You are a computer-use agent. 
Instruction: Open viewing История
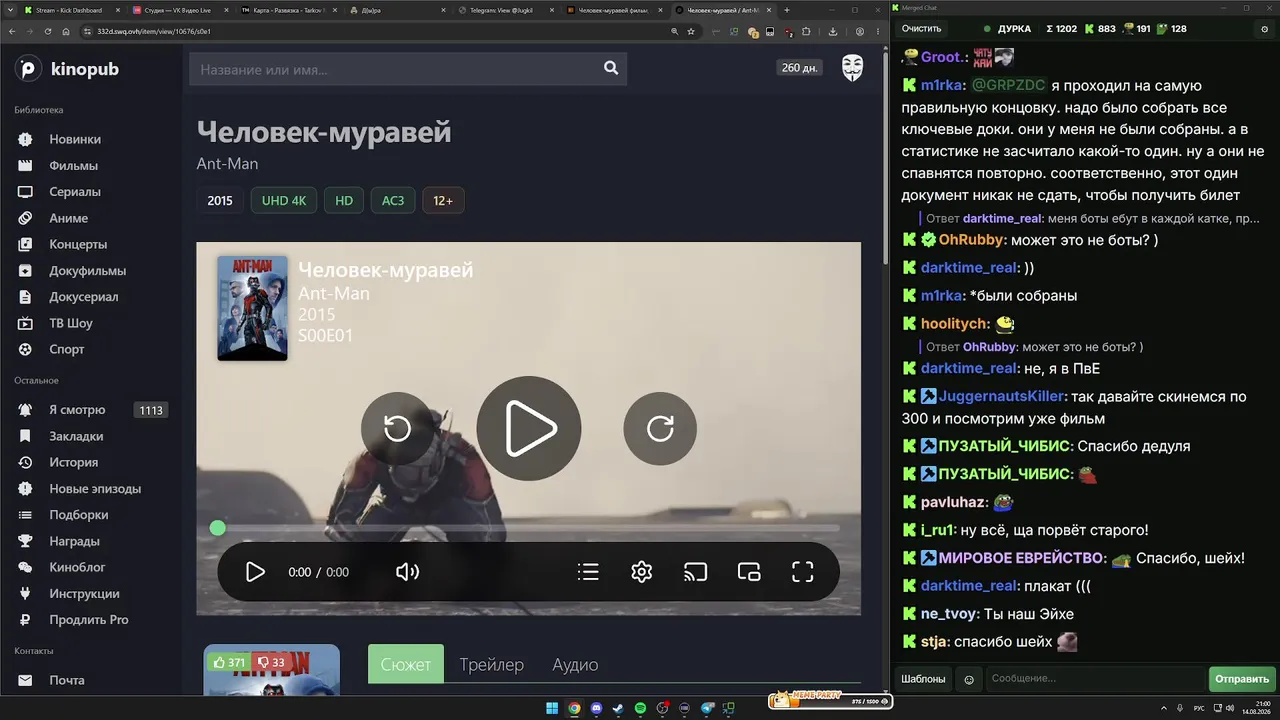coord(73,462)
